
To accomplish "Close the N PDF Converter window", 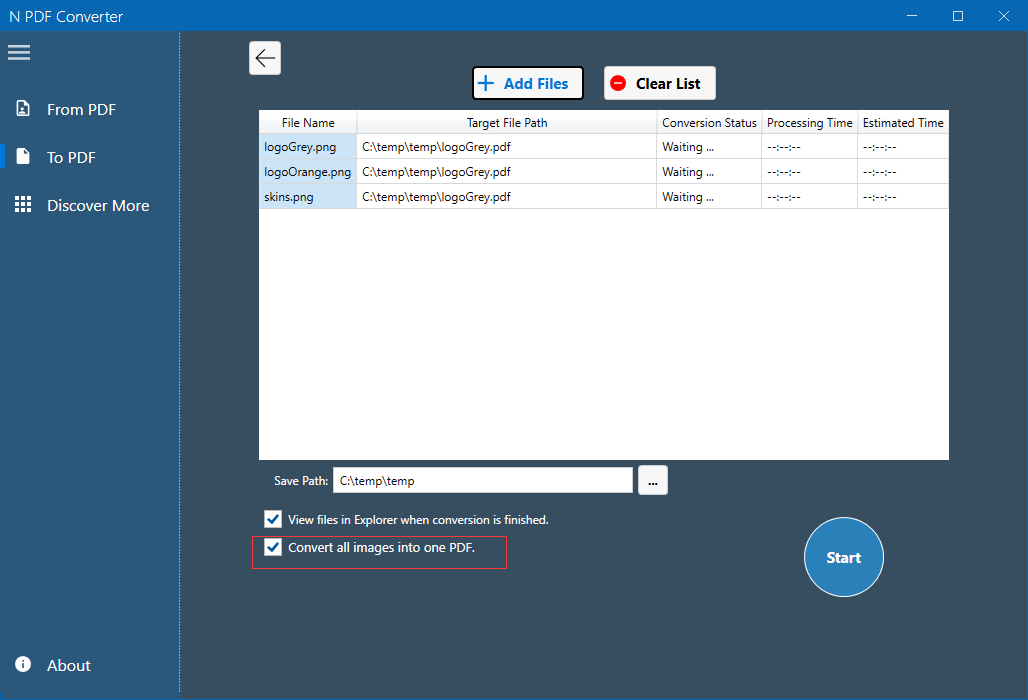I will tap(1004, 16).
